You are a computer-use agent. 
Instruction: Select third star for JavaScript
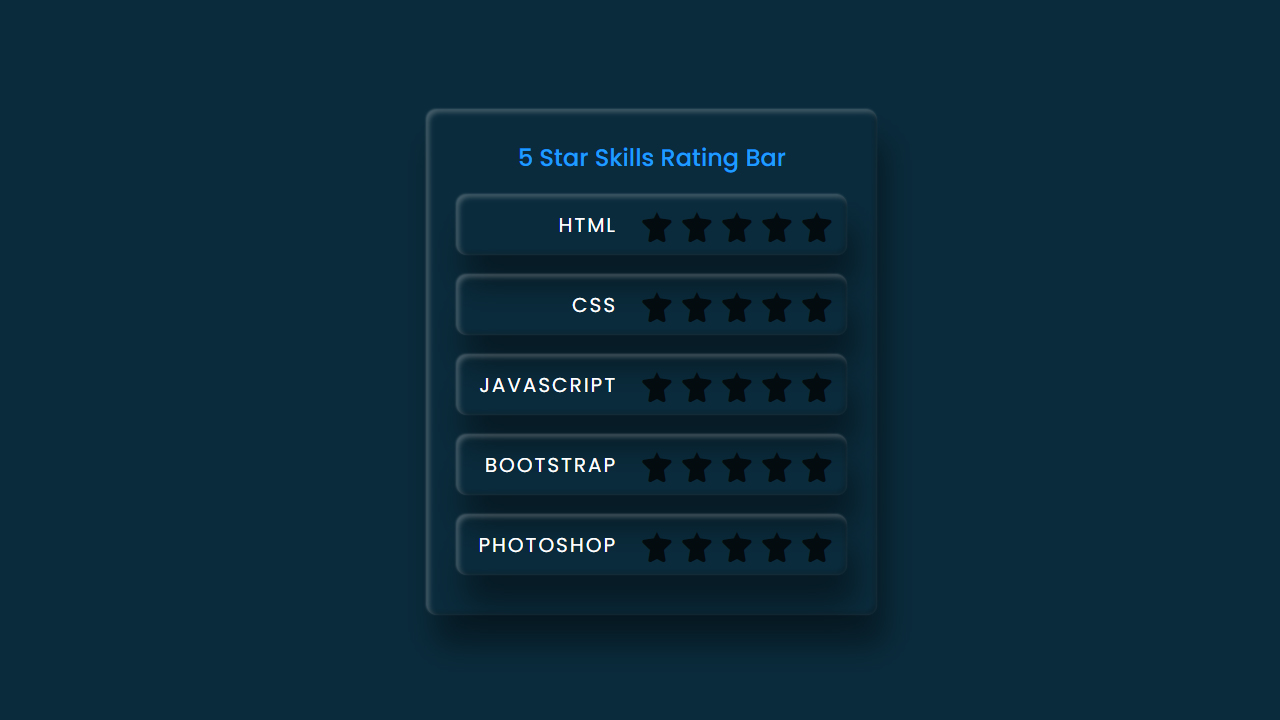click(x=737, y=387)
